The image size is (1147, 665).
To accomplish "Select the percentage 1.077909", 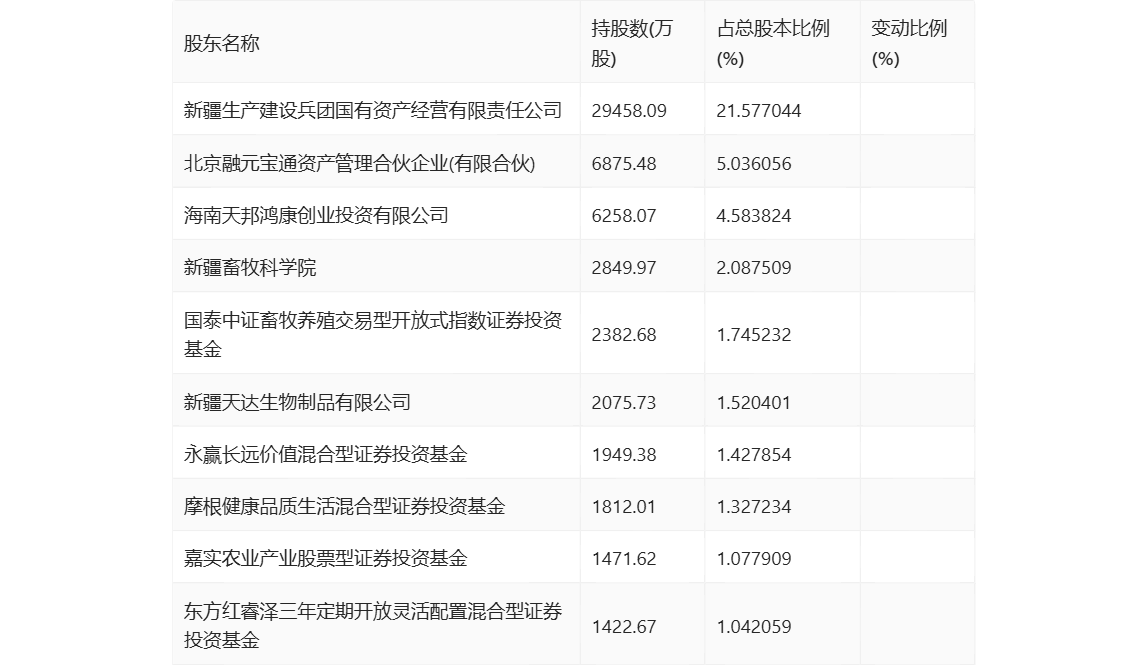I will coord(753,559).
